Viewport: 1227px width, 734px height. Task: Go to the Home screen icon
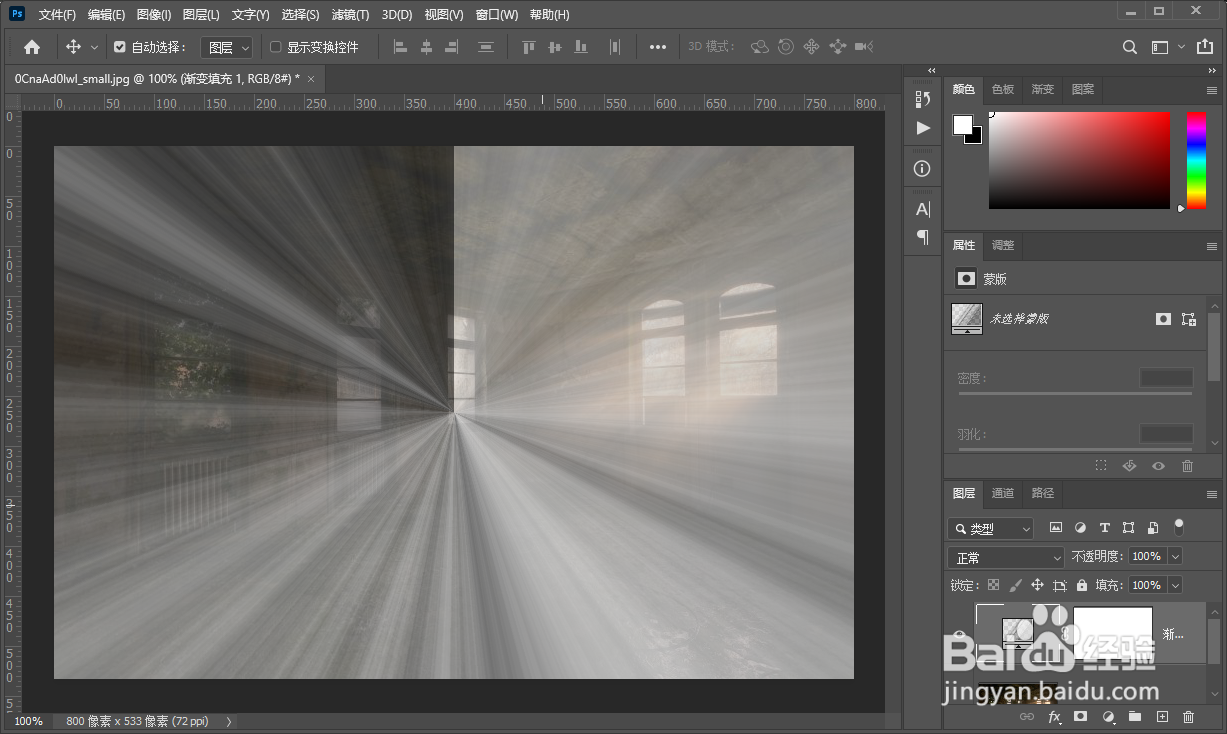[x=32, y=47]
